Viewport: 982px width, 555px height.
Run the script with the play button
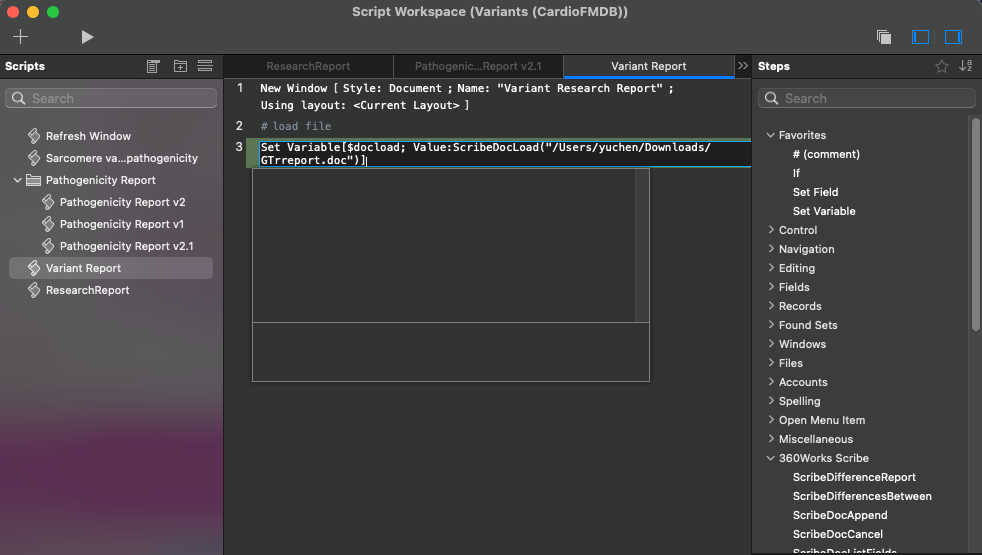87,37
